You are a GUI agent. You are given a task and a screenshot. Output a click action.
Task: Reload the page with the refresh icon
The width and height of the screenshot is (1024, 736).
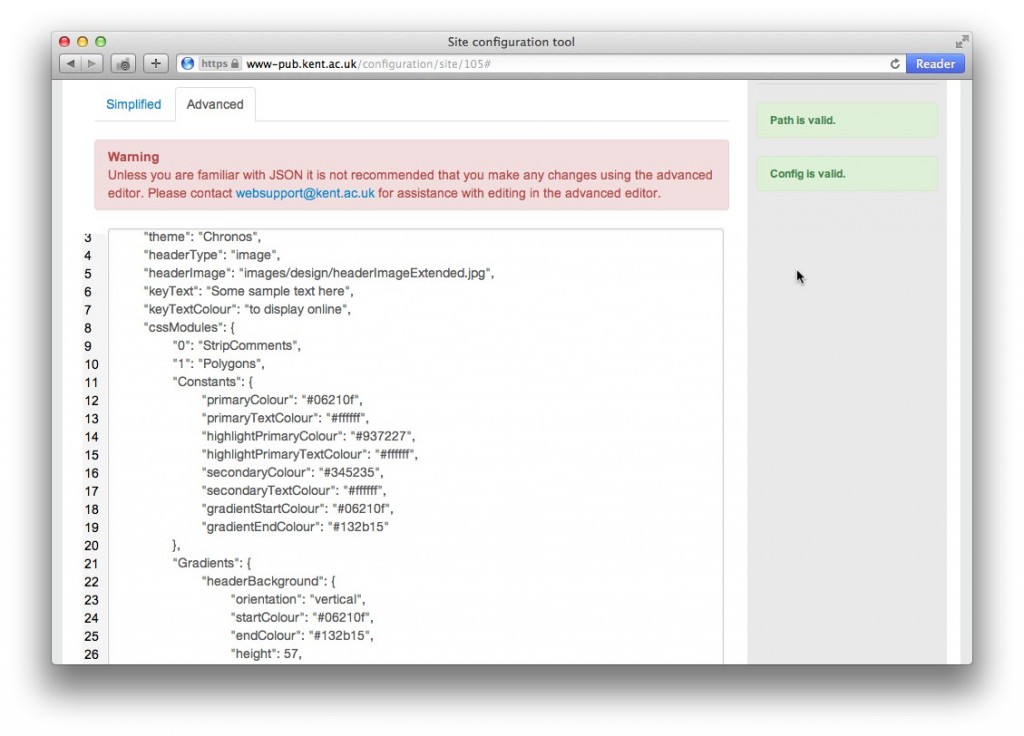pyautogui.click(x=895, y=64)
